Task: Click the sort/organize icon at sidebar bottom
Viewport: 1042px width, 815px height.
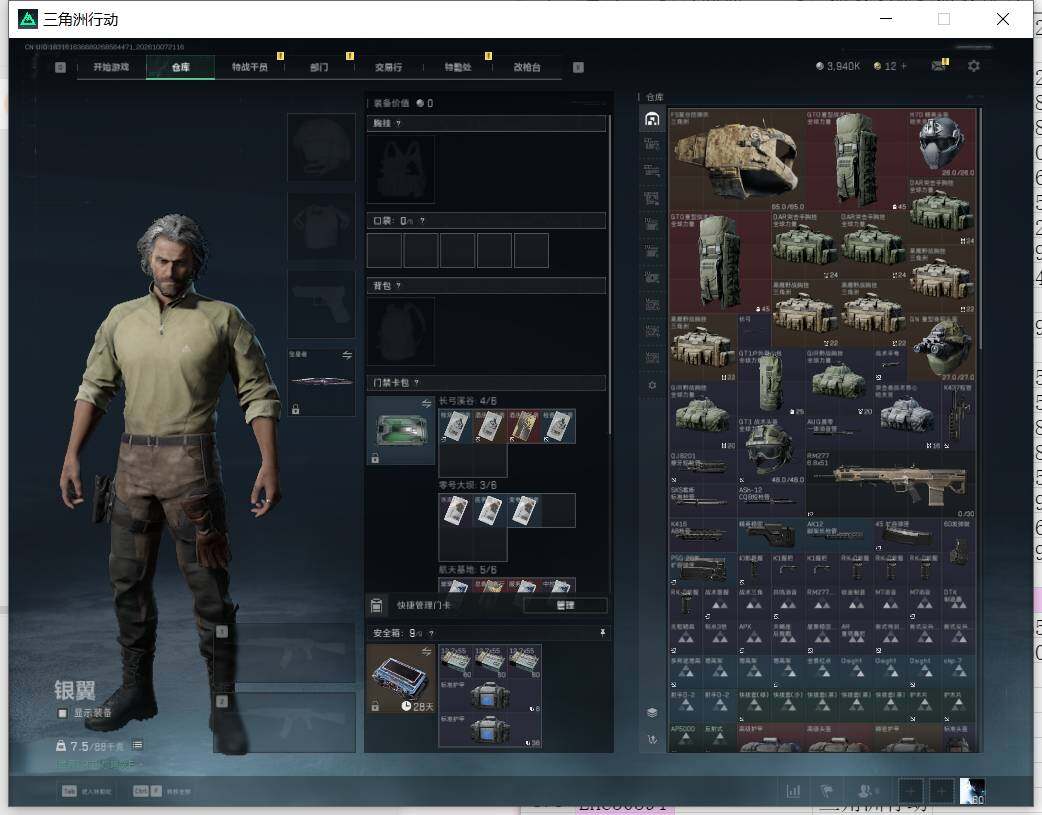Action: [652, 739]
